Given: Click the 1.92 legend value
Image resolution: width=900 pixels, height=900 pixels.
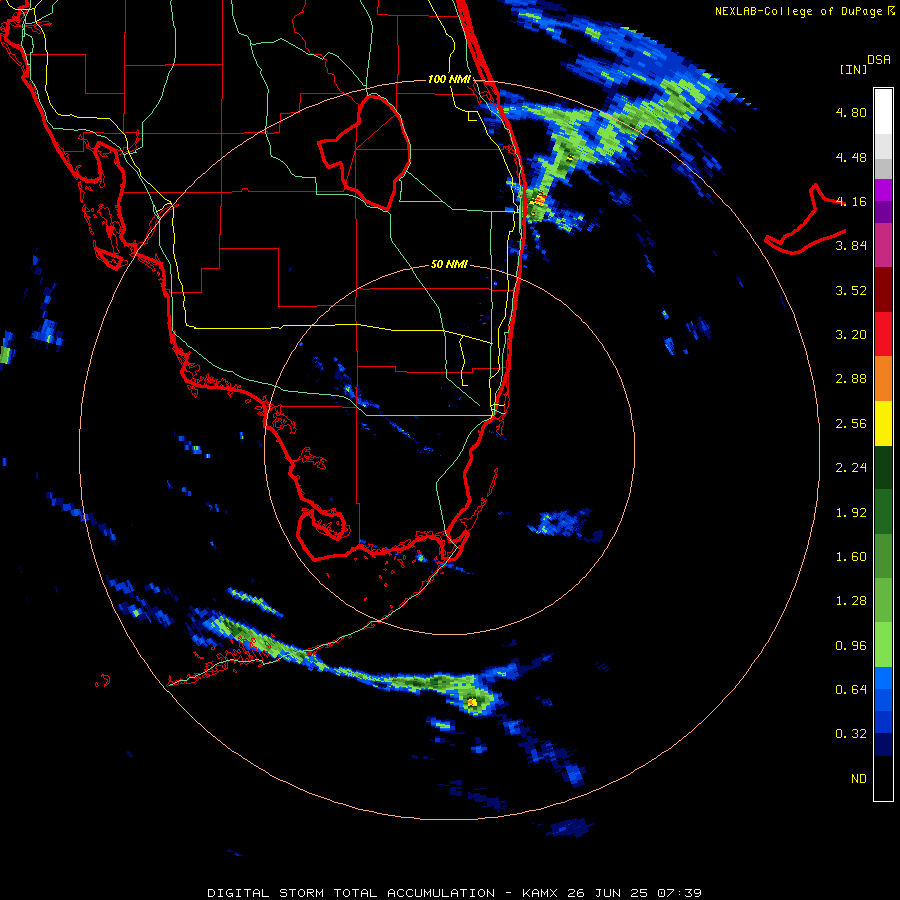Looking at the screenshot, I should (851, 513).
